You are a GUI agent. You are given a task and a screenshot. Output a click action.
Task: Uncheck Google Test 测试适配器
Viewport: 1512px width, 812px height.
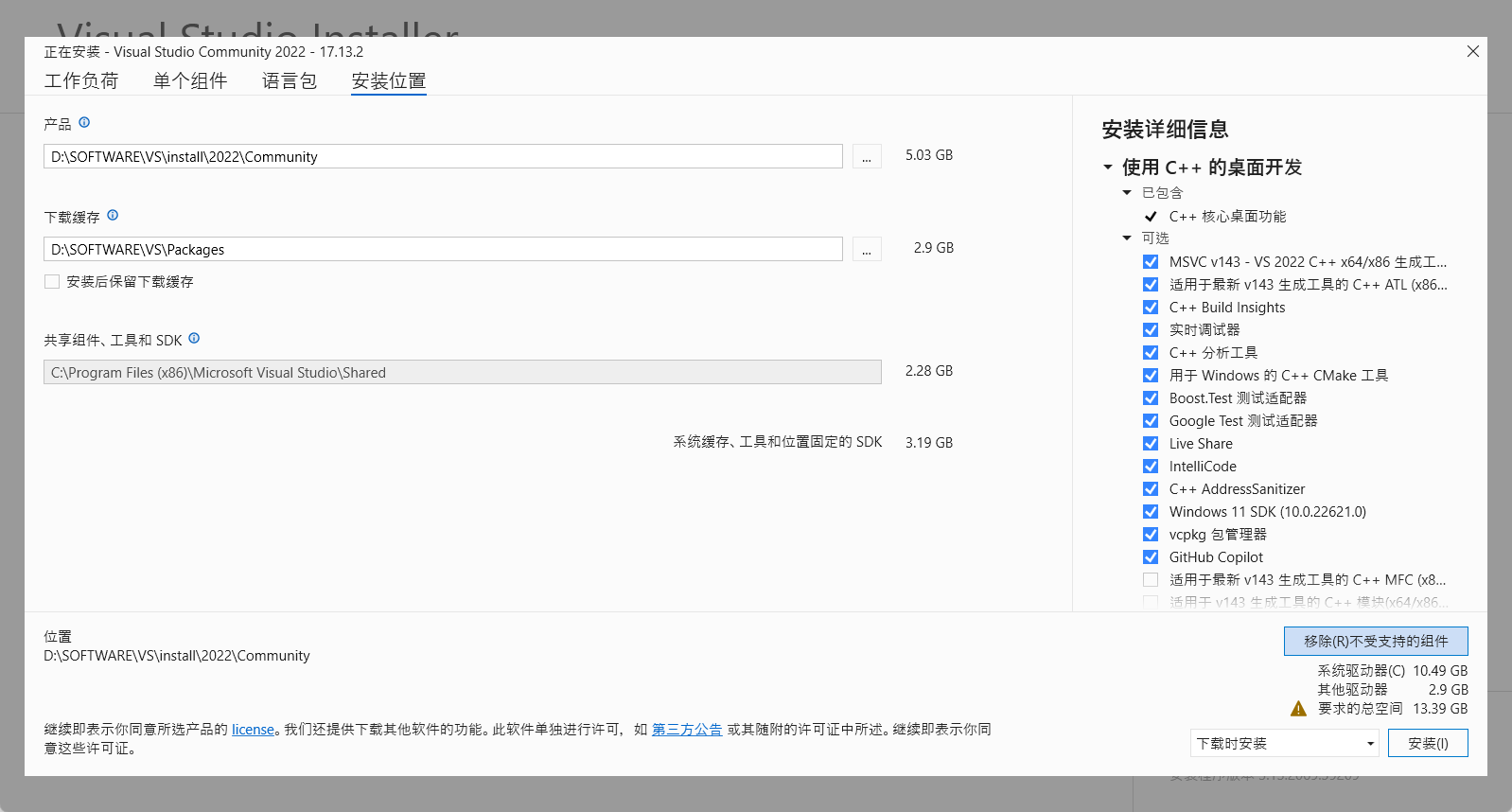[1151, 421]
